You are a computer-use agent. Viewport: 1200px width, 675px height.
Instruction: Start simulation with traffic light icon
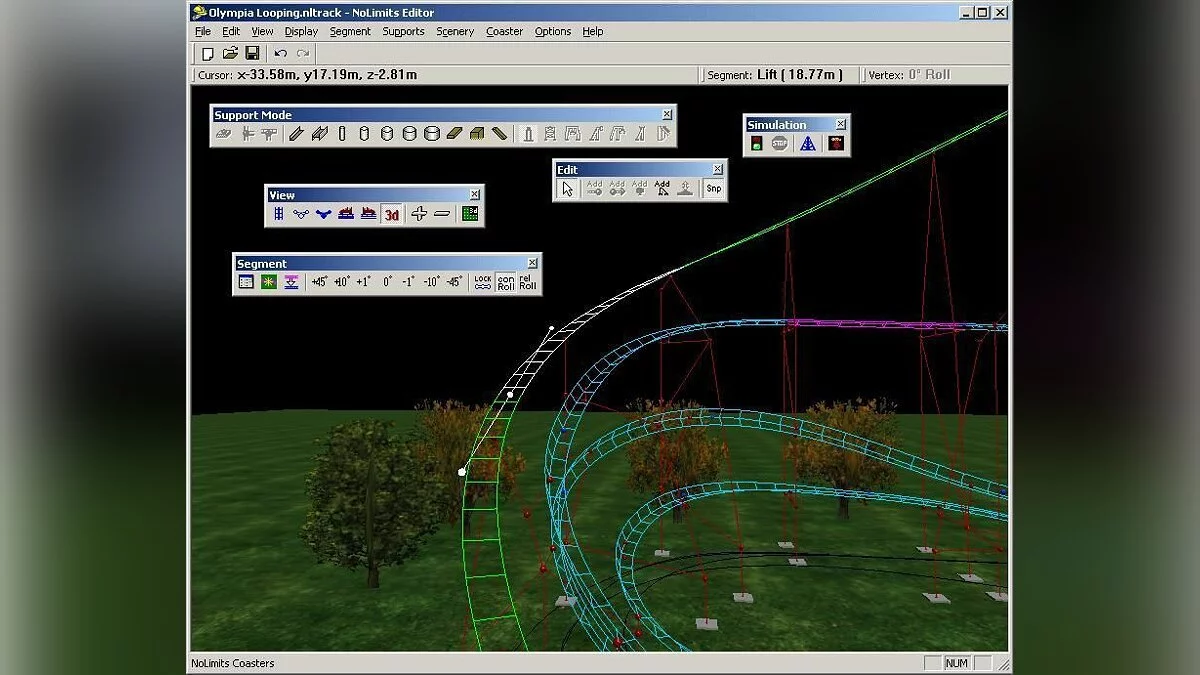point(757,143)
